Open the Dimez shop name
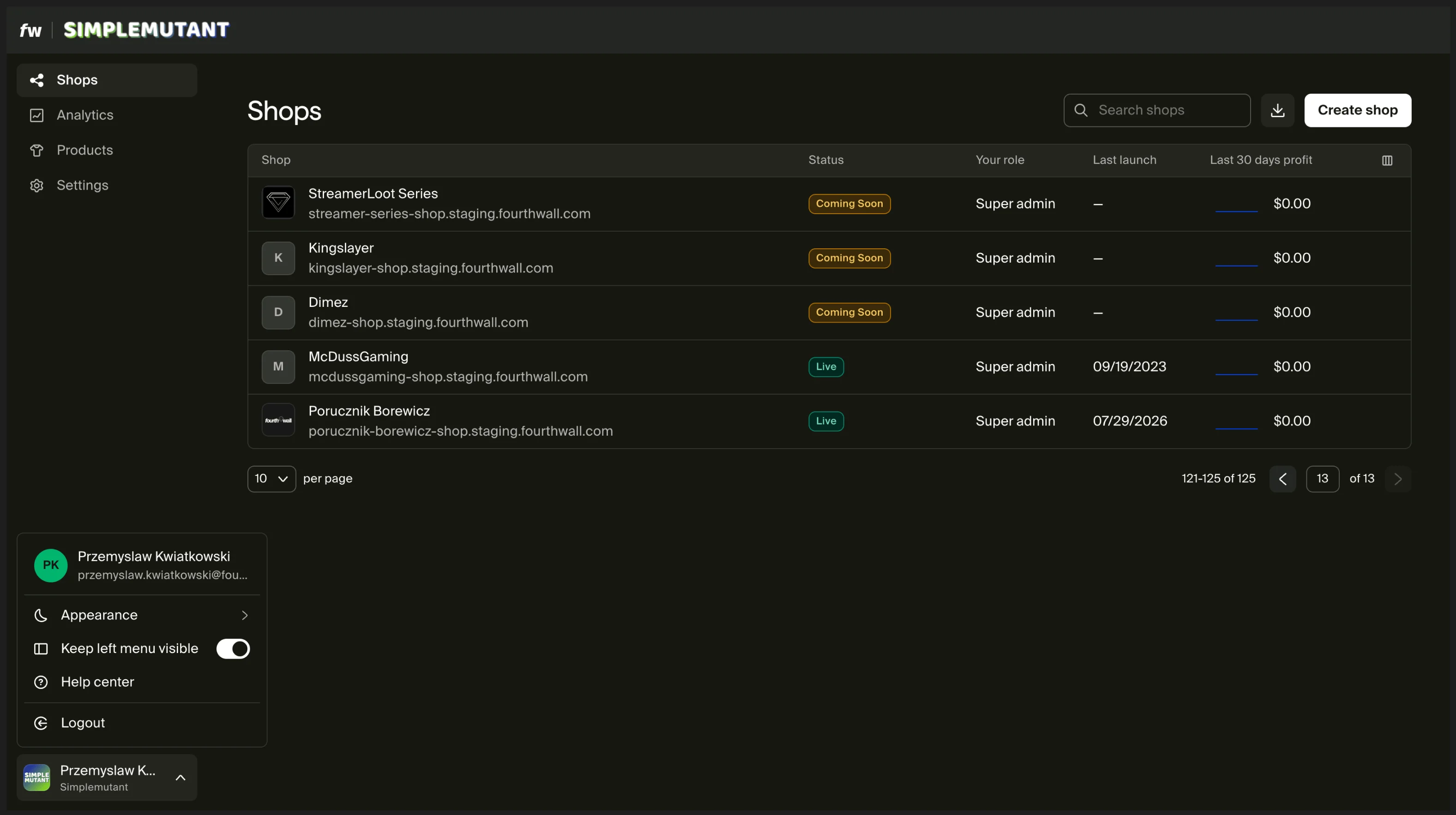This screenshot has height=815, width=1456. click(x=328, y=302)
